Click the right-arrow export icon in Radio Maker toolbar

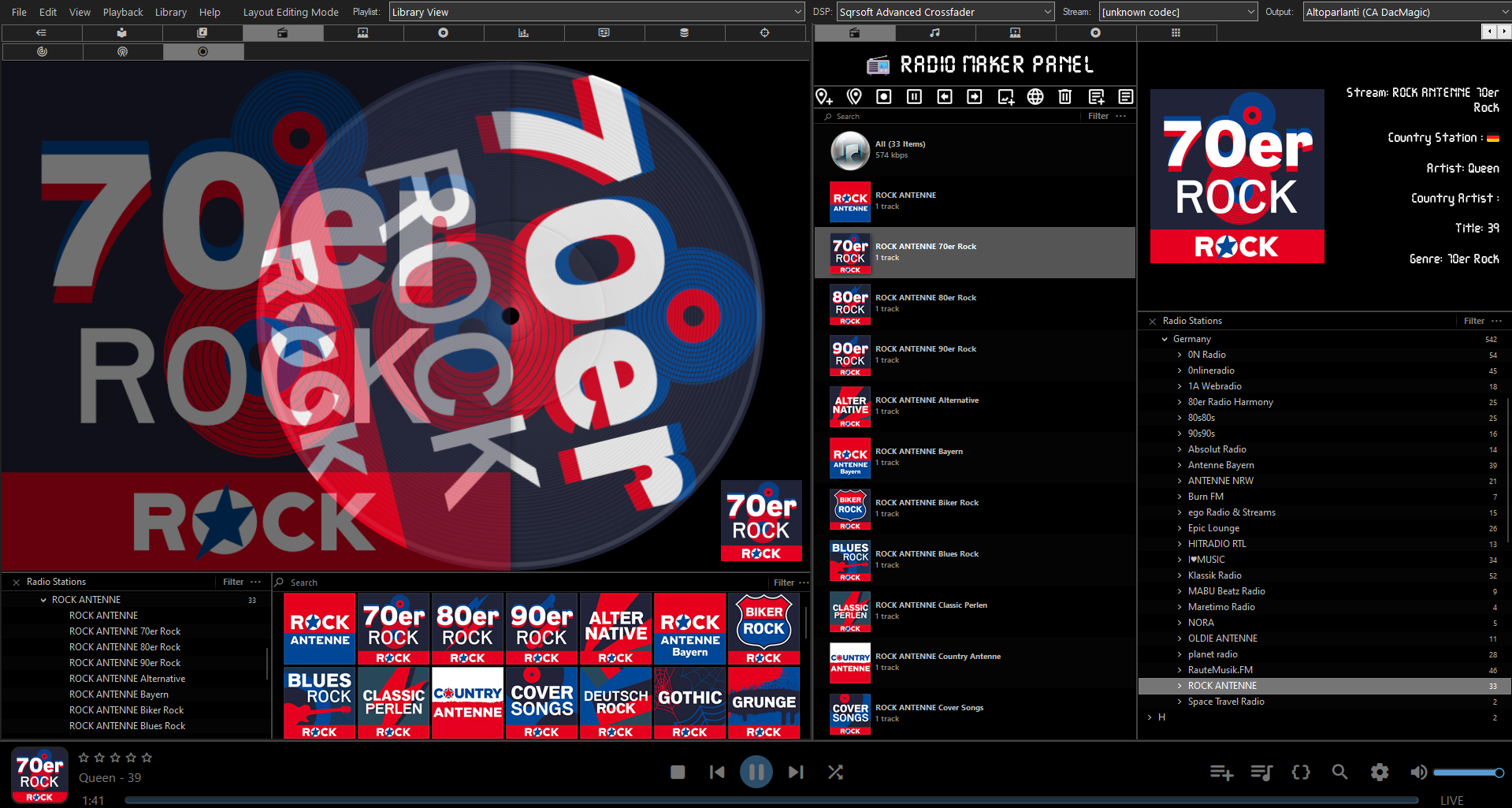975,96
